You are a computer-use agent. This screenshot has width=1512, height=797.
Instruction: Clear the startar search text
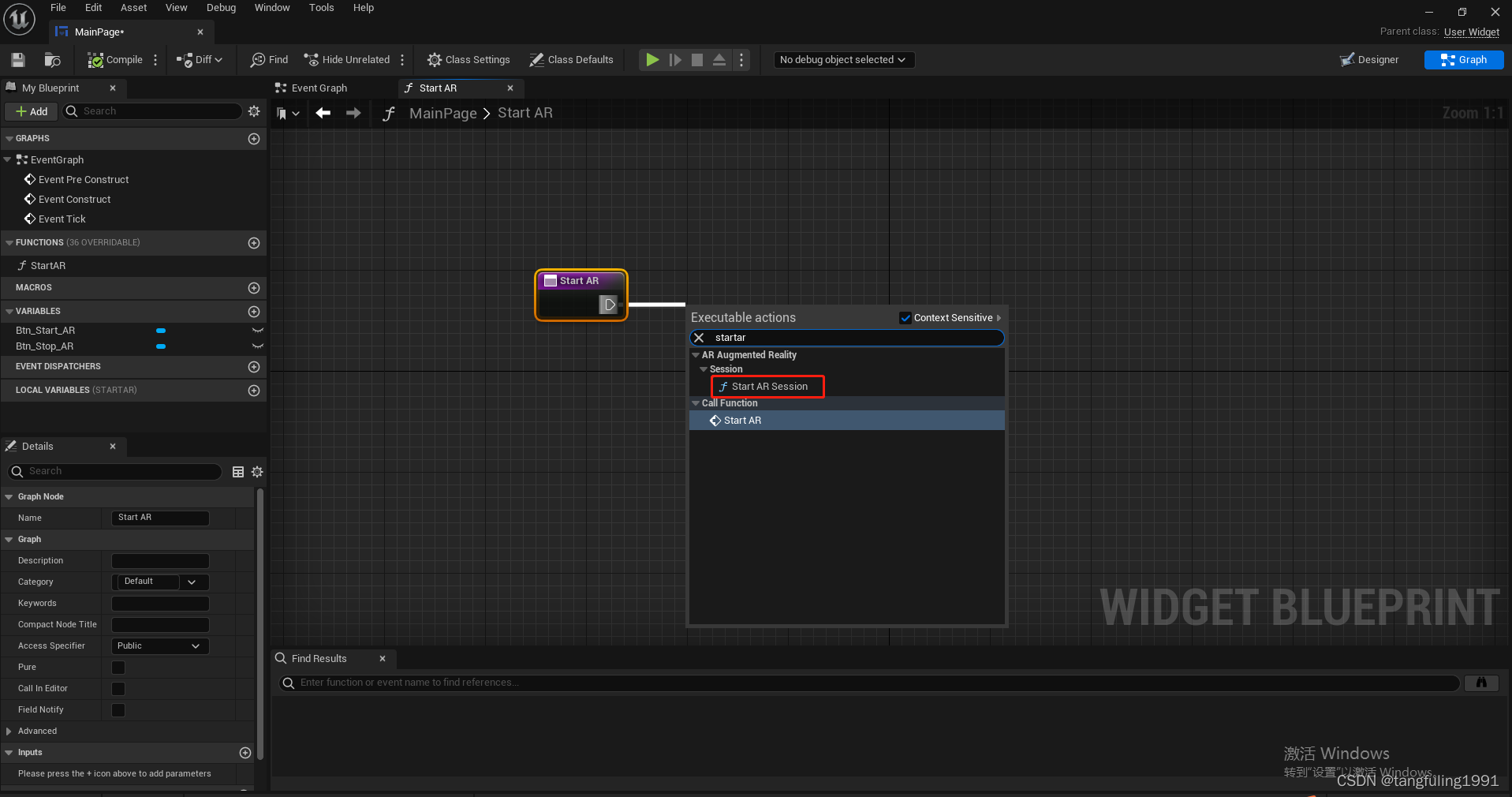coord(699,338)
